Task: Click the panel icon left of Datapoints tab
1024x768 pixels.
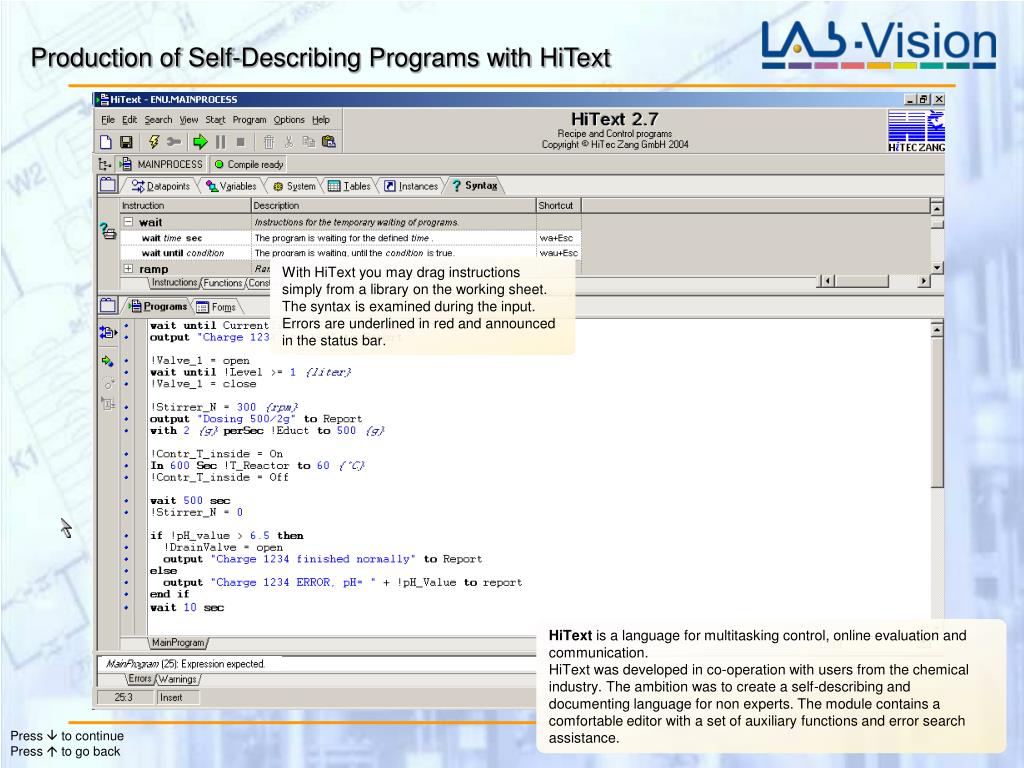Action: click(108, 185)
